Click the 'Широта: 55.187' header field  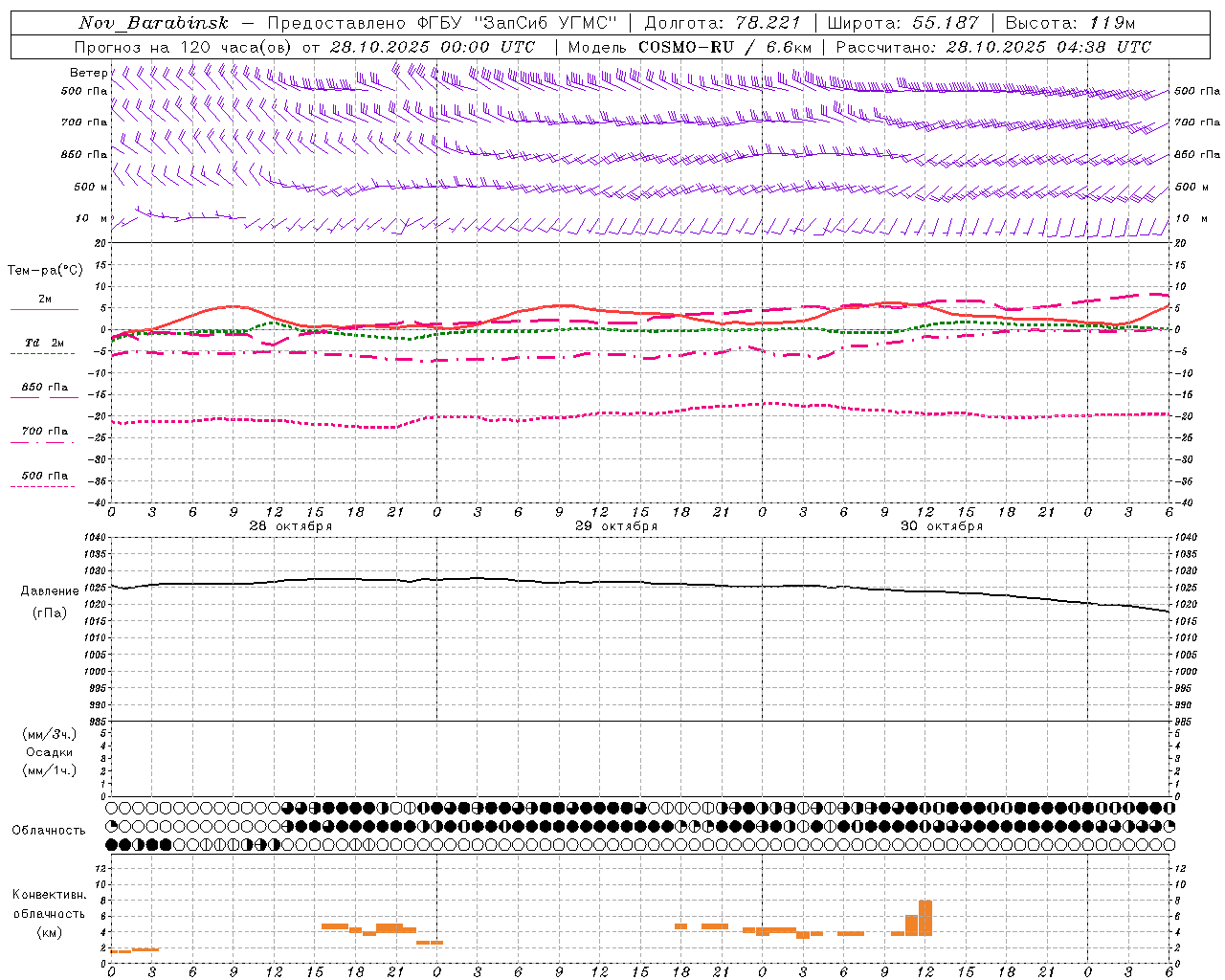[x=902, y=24]
